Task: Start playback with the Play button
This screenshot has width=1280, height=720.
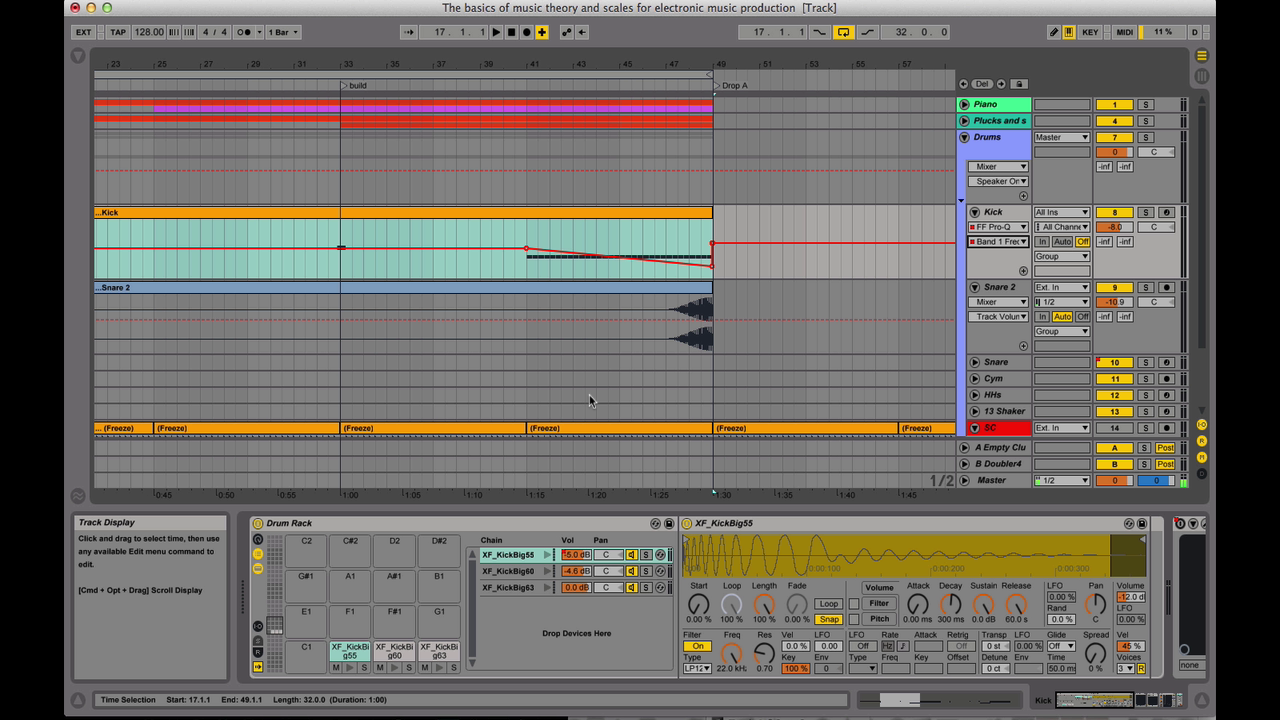Action: pyautogui.click(x=497, y=32)
